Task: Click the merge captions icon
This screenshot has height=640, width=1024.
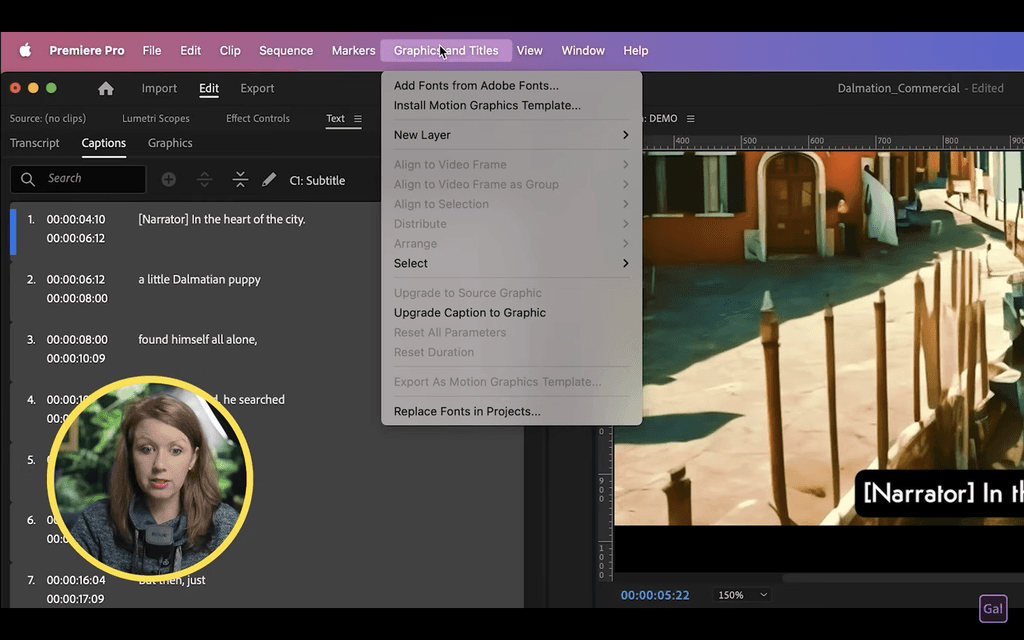Action: (240, 179)
